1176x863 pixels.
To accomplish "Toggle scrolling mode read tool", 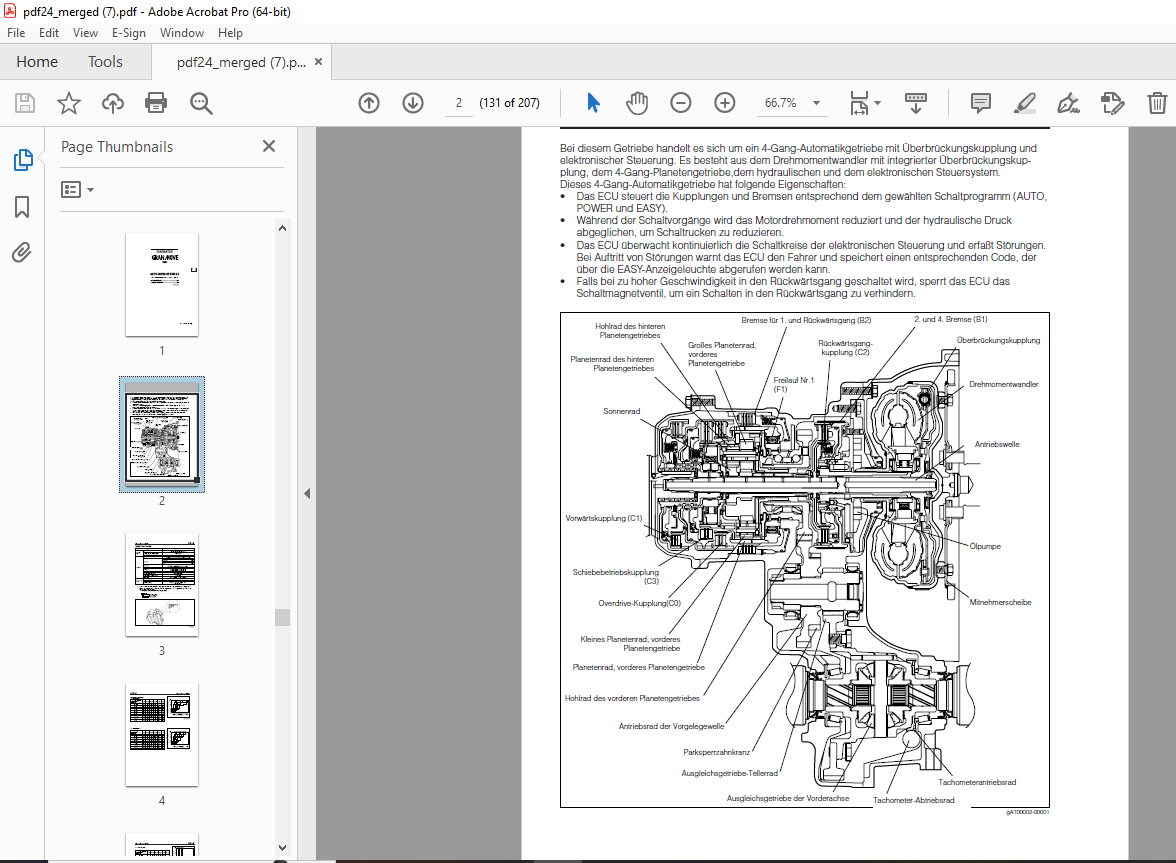I will (916, 103).
